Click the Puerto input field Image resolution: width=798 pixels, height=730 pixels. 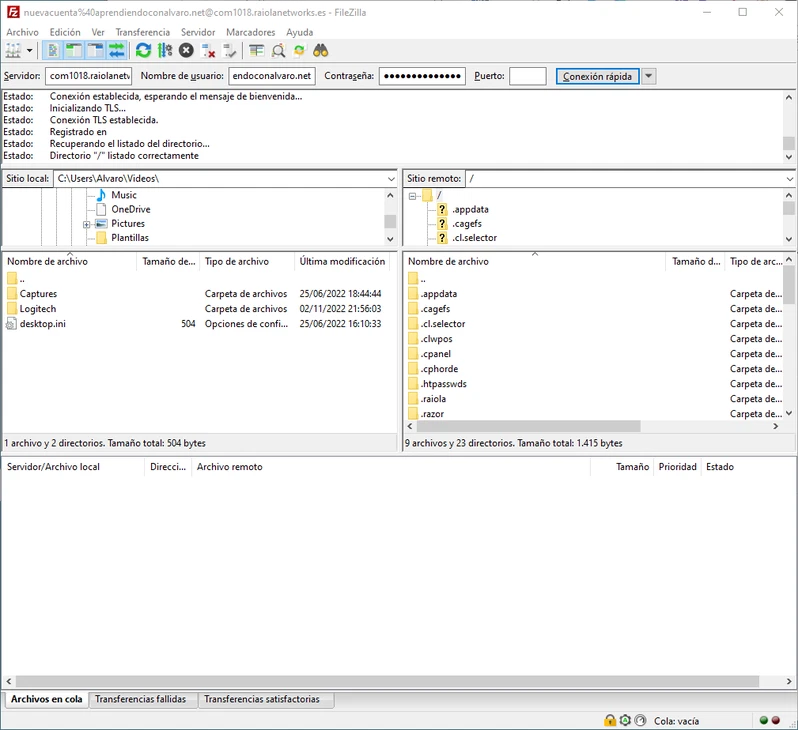(527, 77)
